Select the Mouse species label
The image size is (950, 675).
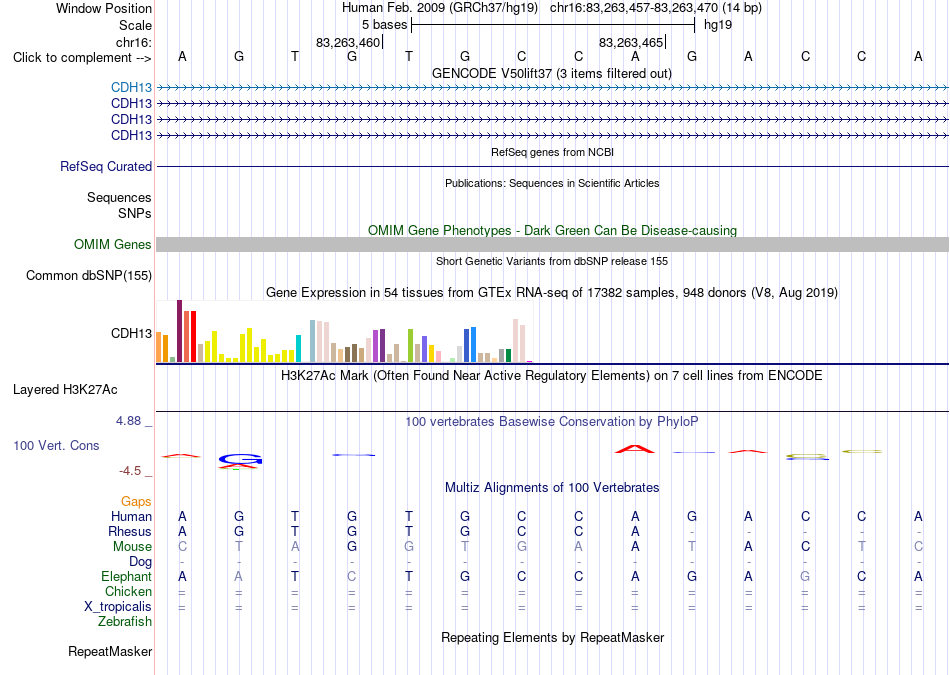coord(132,547)
